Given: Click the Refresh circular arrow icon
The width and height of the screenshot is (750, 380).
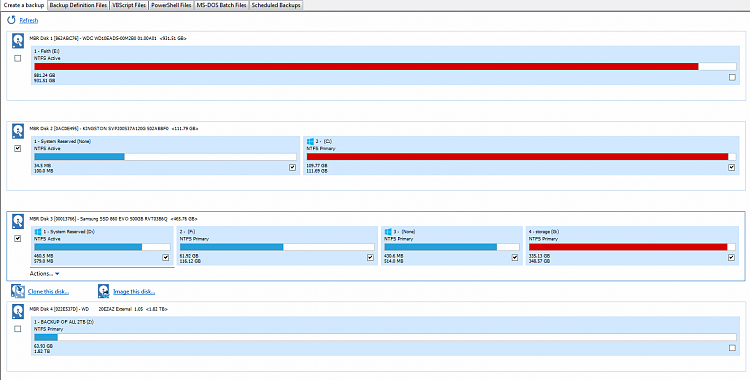Looking at the screenshot, I should (x=11, y=20).
